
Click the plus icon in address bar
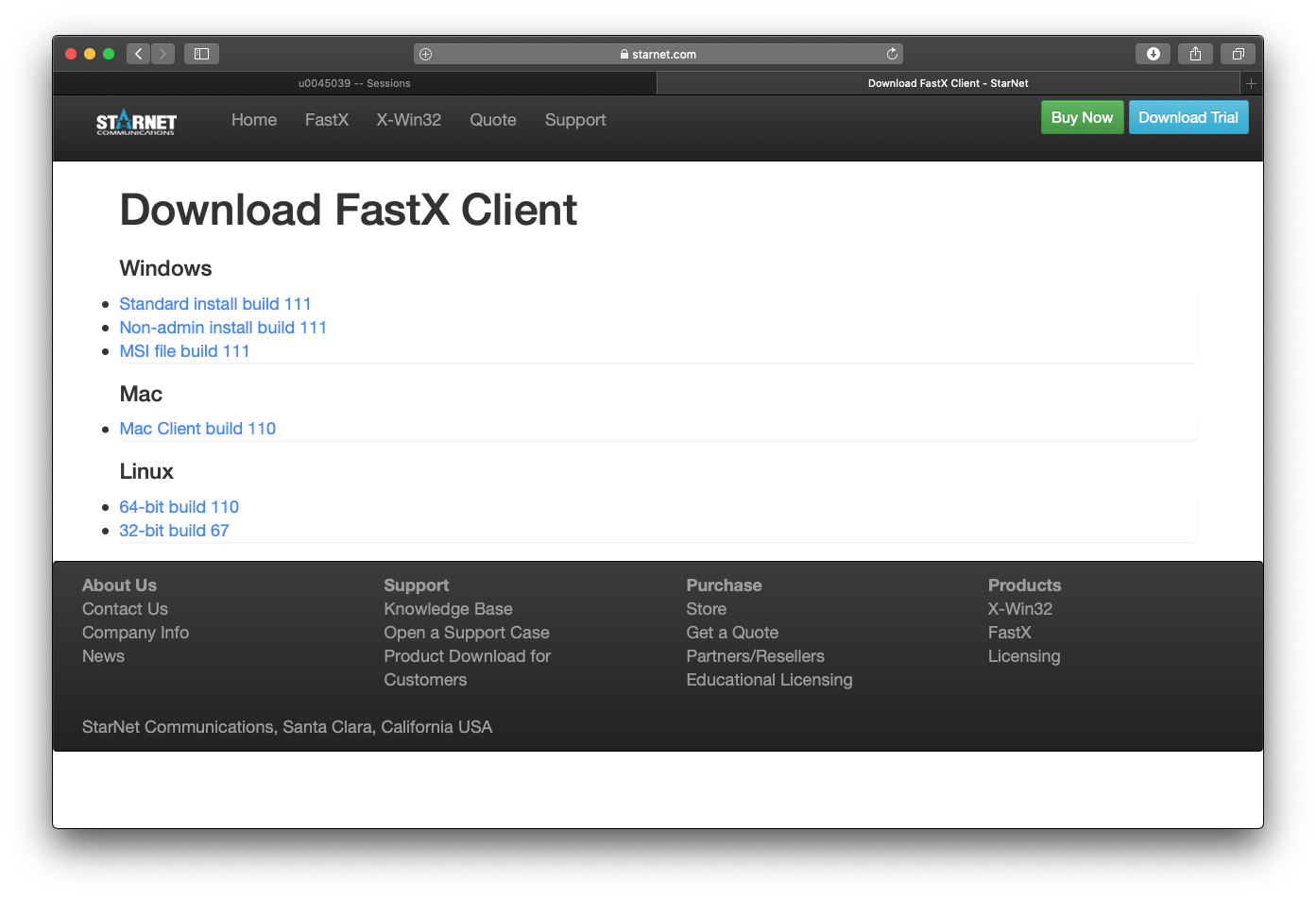426,55
